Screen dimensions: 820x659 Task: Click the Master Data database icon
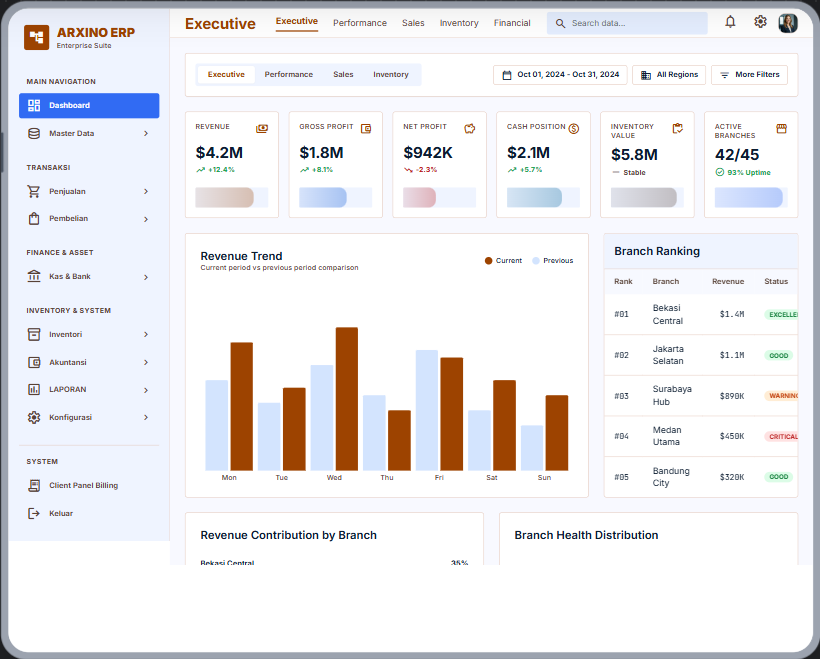(34, 133)
